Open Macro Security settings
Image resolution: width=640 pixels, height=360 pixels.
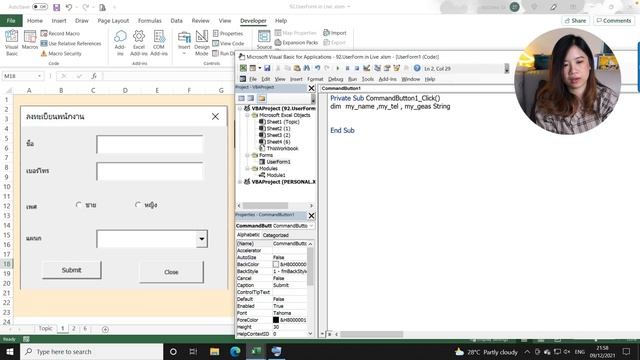(61, 53)
